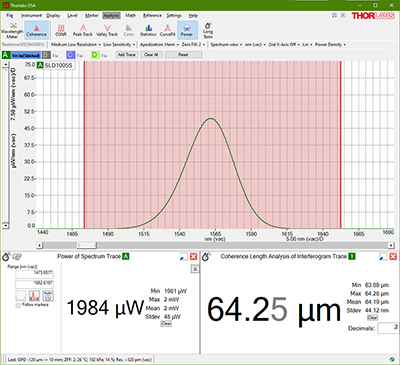Expand the Apodization Hann dropdown
The height and width of the screenshot is (365, 400).
pos(159,44)
